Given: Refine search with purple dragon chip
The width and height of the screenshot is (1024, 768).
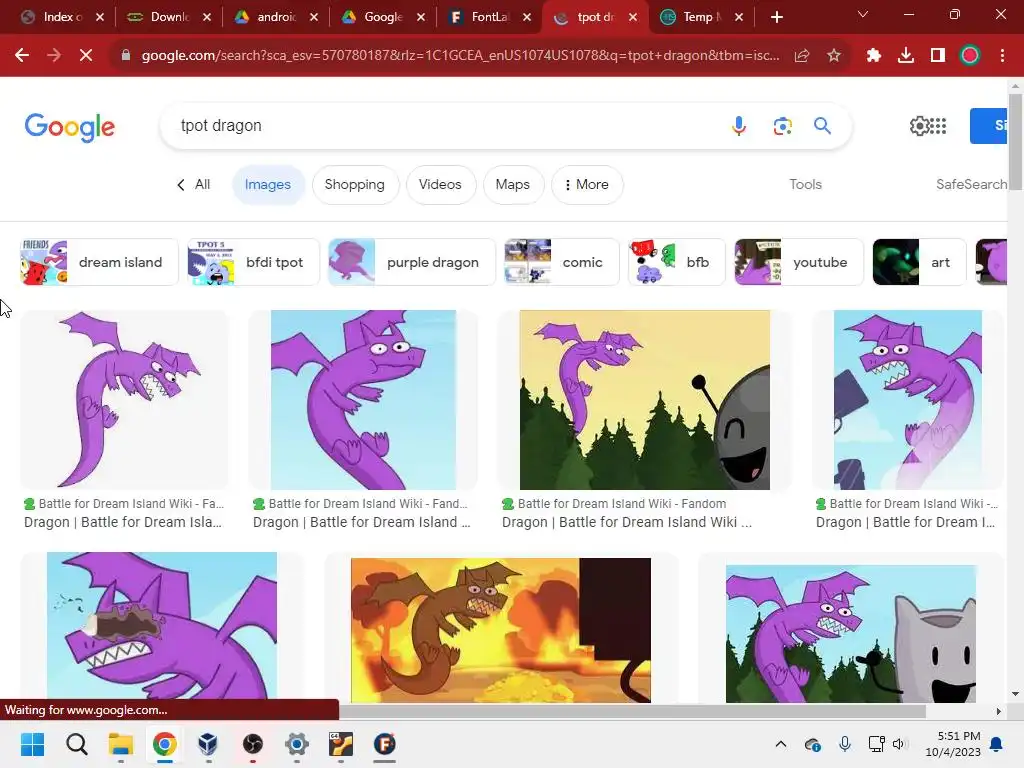Looking at the screenshot, I should (411, 262).
